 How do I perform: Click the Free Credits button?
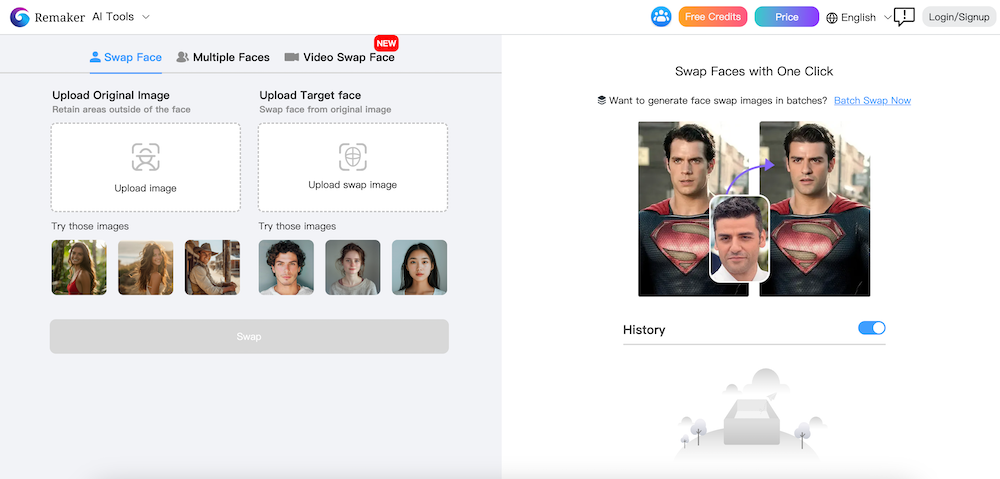[x=712, y=17]
